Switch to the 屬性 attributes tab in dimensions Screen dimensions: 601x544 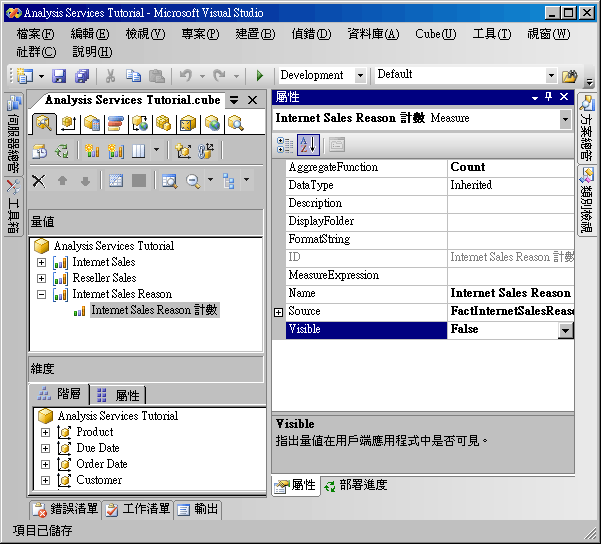click(118, 395)
